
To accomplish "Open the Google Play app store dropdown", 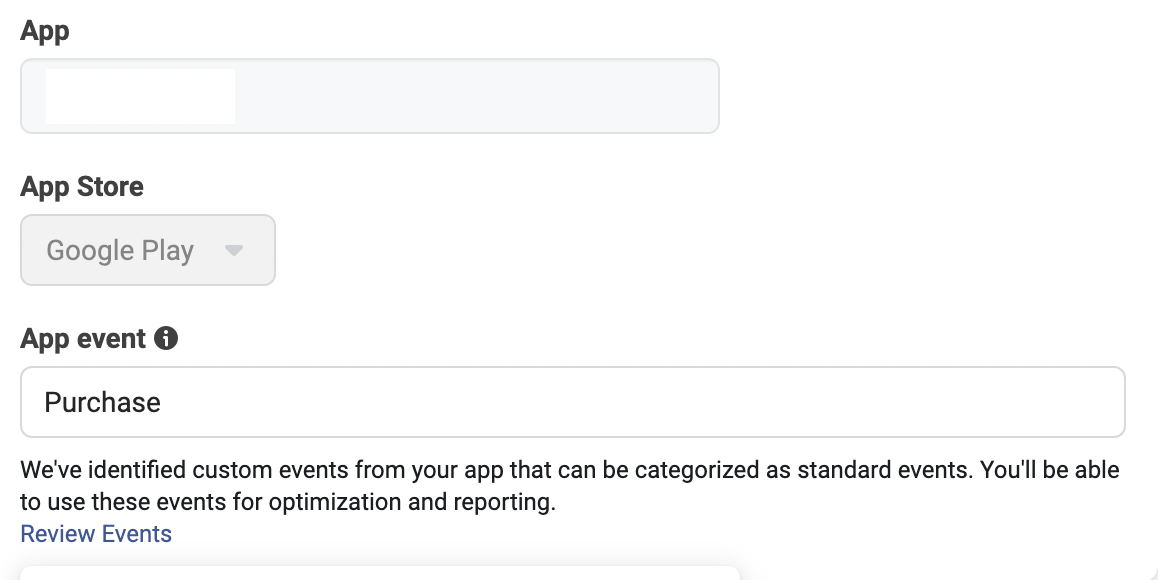I will (148, 250).
